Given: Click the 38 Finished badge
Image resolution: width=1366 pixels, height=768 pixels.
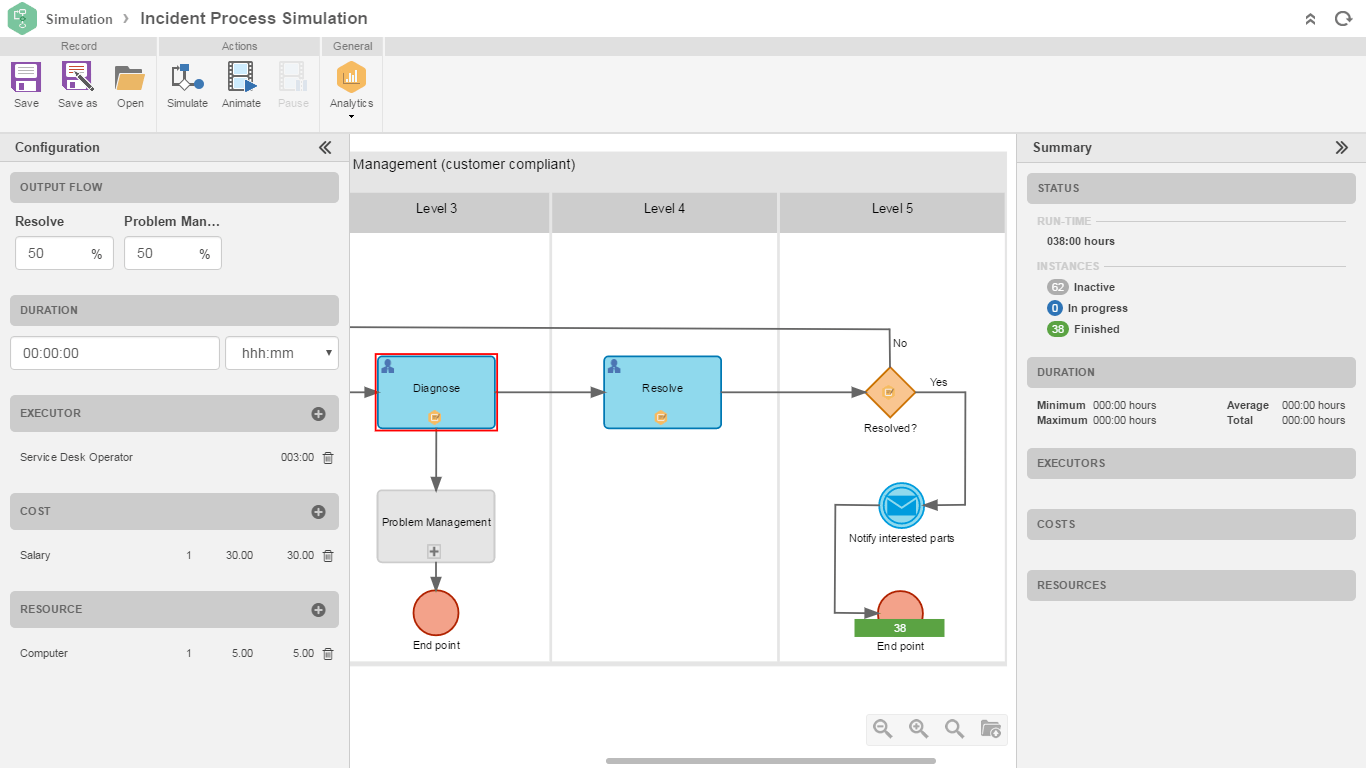Looking at the screenshot, I should click(x=1058, y=329).
